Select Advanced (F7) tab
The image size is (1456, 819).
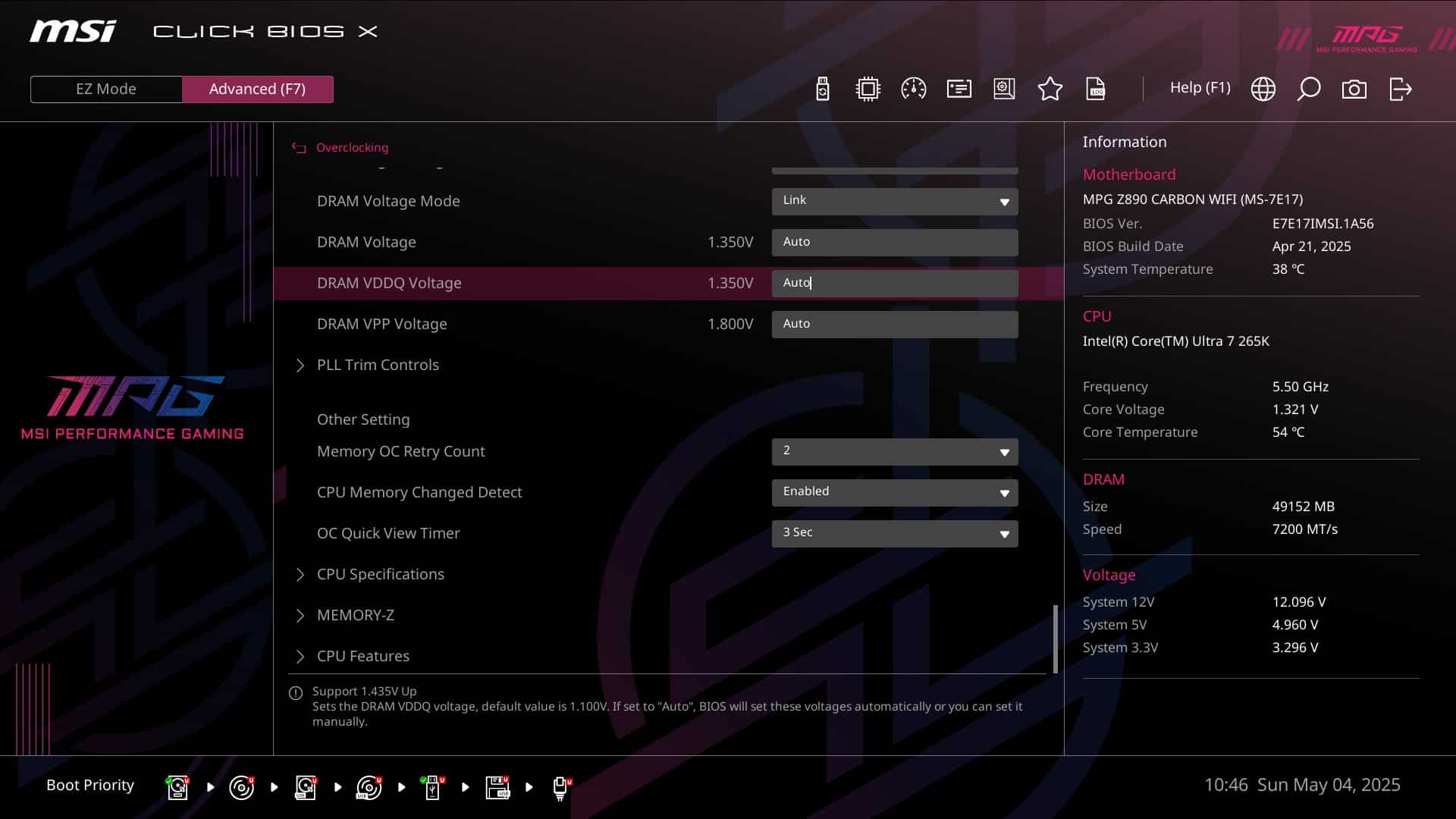tap(257, 89)
